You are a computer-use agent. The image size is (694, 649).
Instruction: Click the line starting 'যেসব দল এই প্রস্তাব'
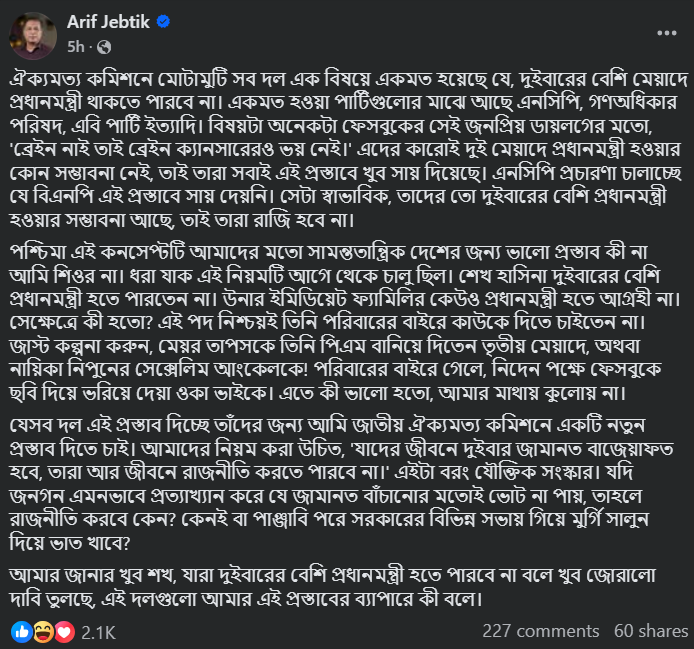tap(327, 425)
